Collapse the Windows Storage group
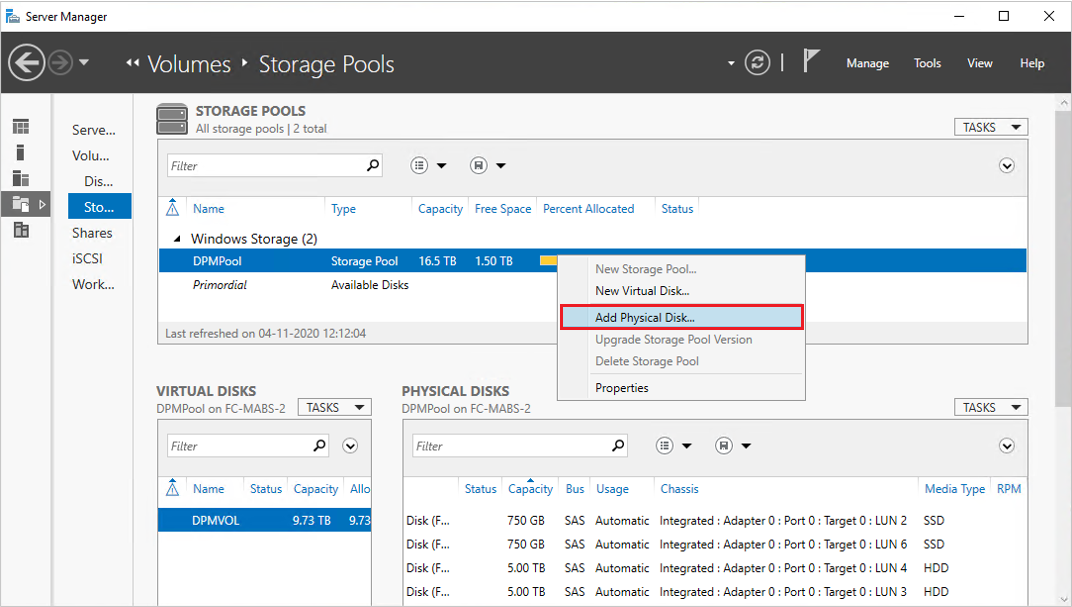Screen dimensions: 1072x607 point(178,239)
